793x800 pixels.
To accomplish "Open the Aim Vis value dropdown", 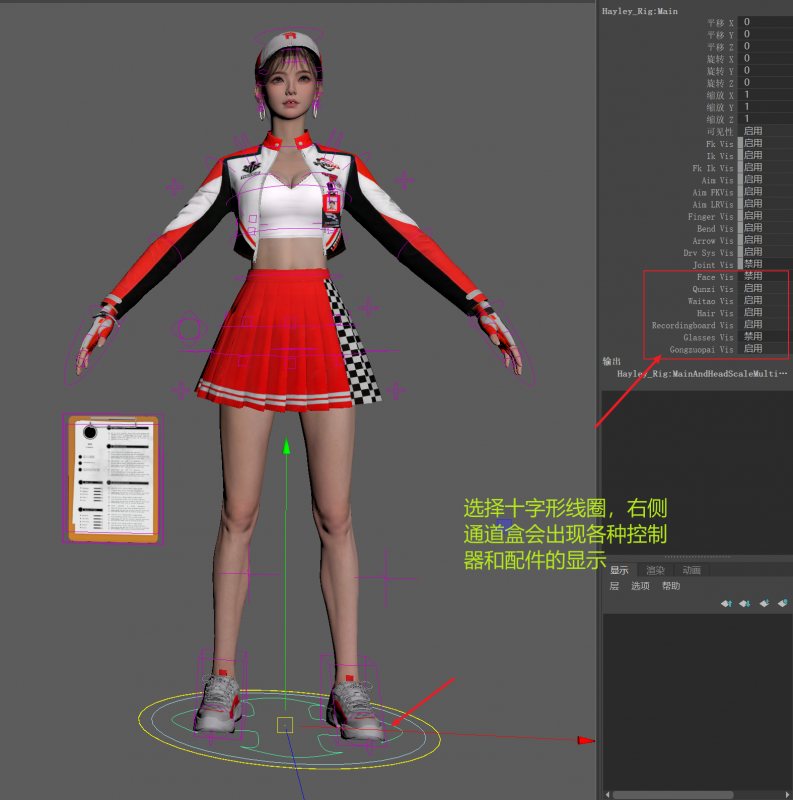I will (x=765, y=180).
